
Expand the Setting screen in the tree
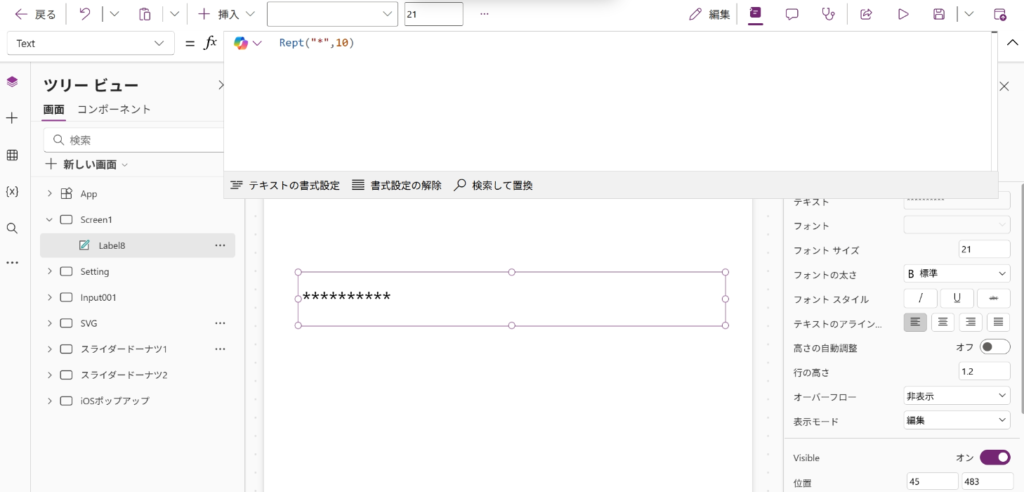(50, 271)
